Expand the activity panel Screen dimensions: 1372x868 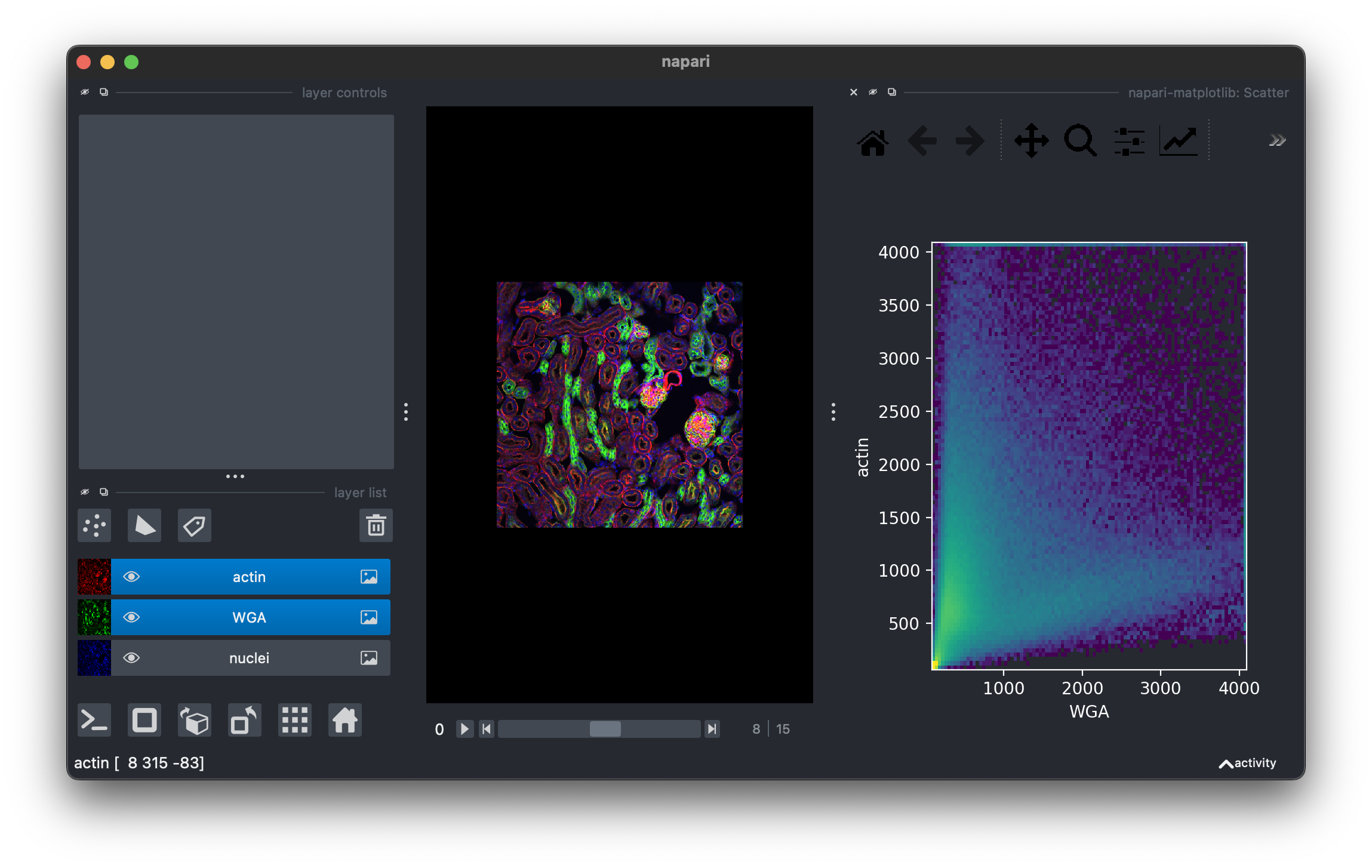pos(1247,763)
